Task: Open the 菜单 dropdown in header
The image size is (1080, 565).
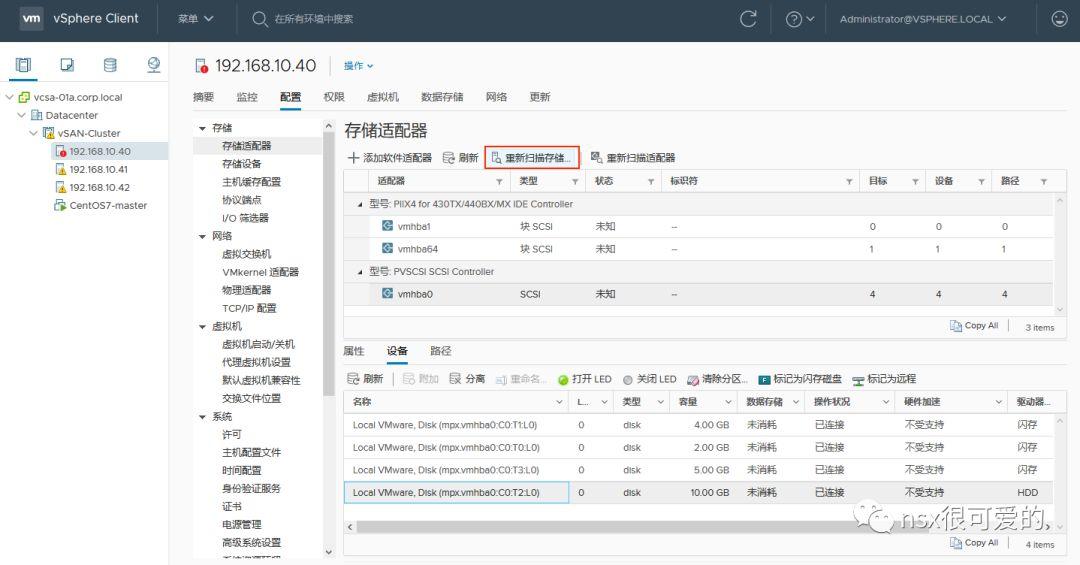Action: click(196, 19)
